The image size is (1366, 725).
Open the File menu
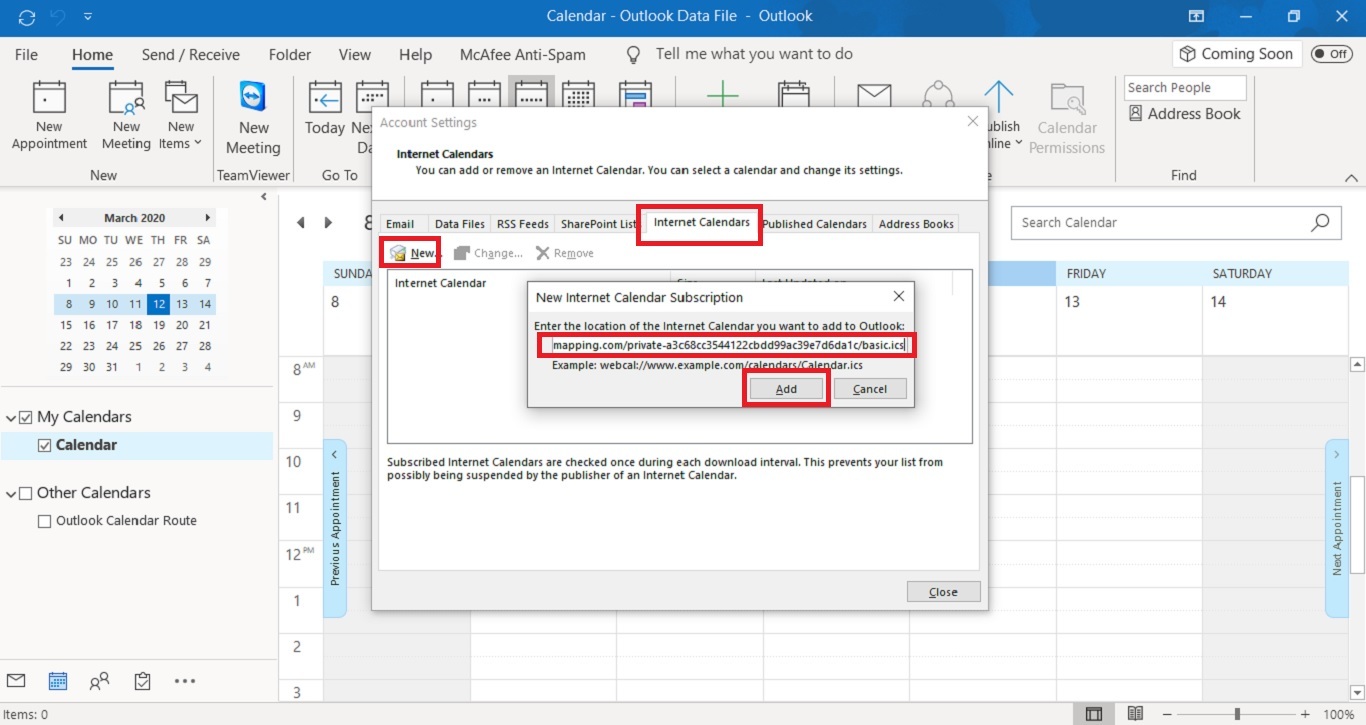tap(27, 55)
